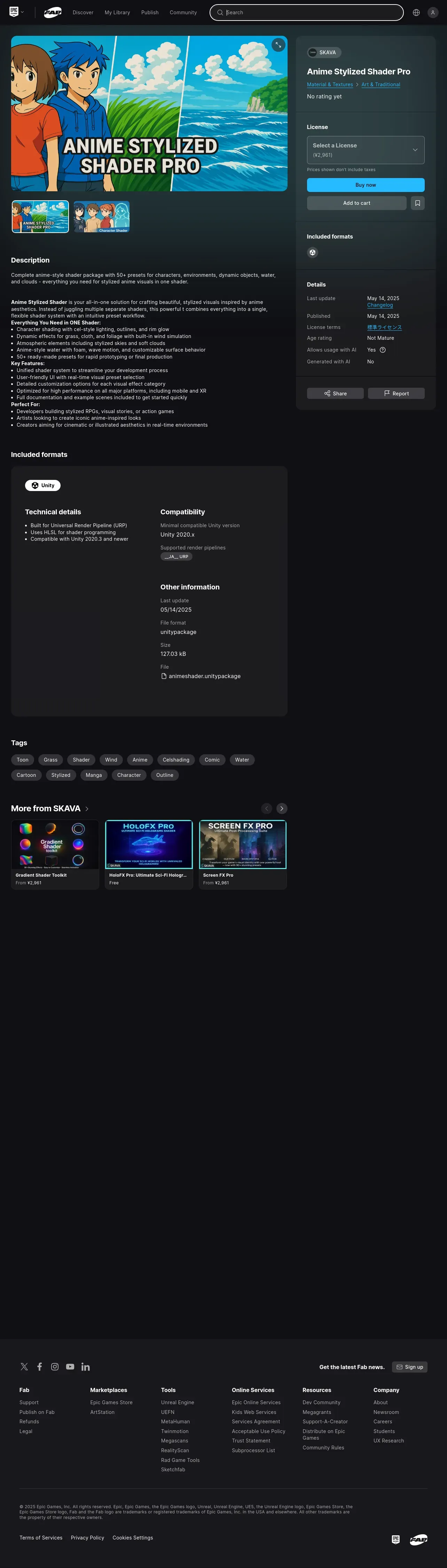The height and width of the screenshot is (1568, 447).
Task: Select the Anime Stylized Shader Pro thumbnail
Action: click(x=40, y=217)
